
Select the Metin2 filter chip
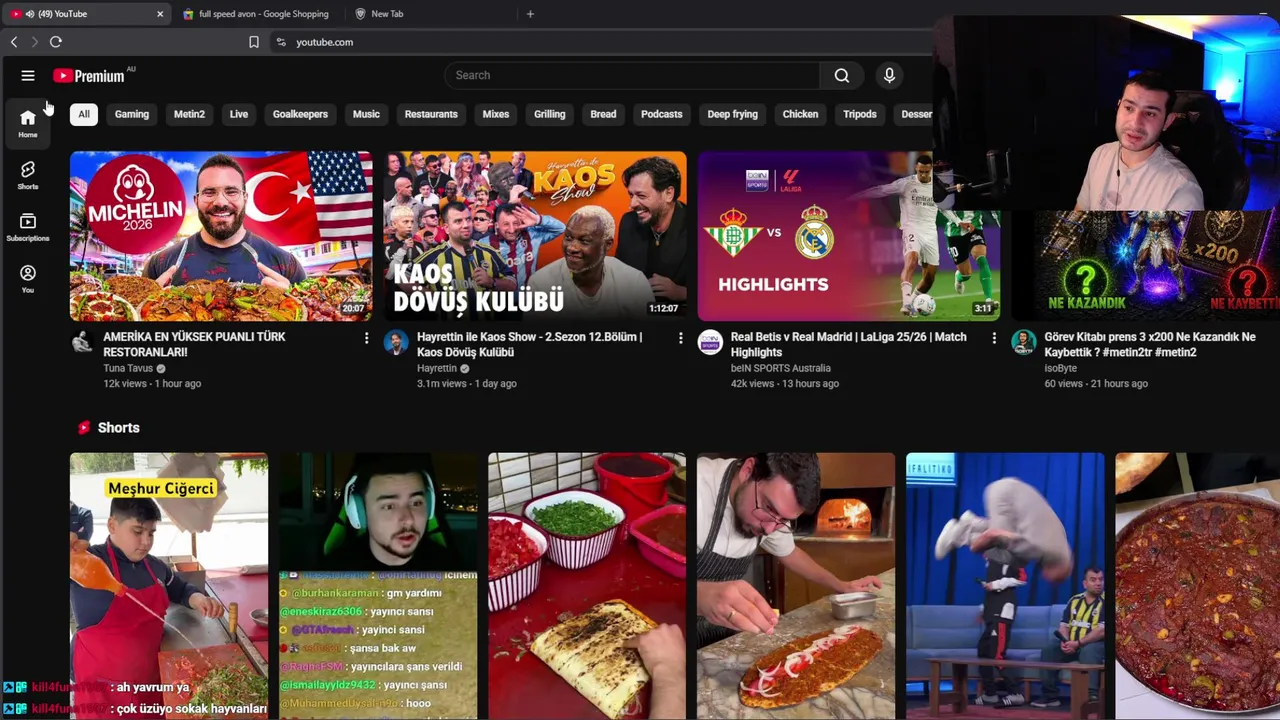coord(189,114)
